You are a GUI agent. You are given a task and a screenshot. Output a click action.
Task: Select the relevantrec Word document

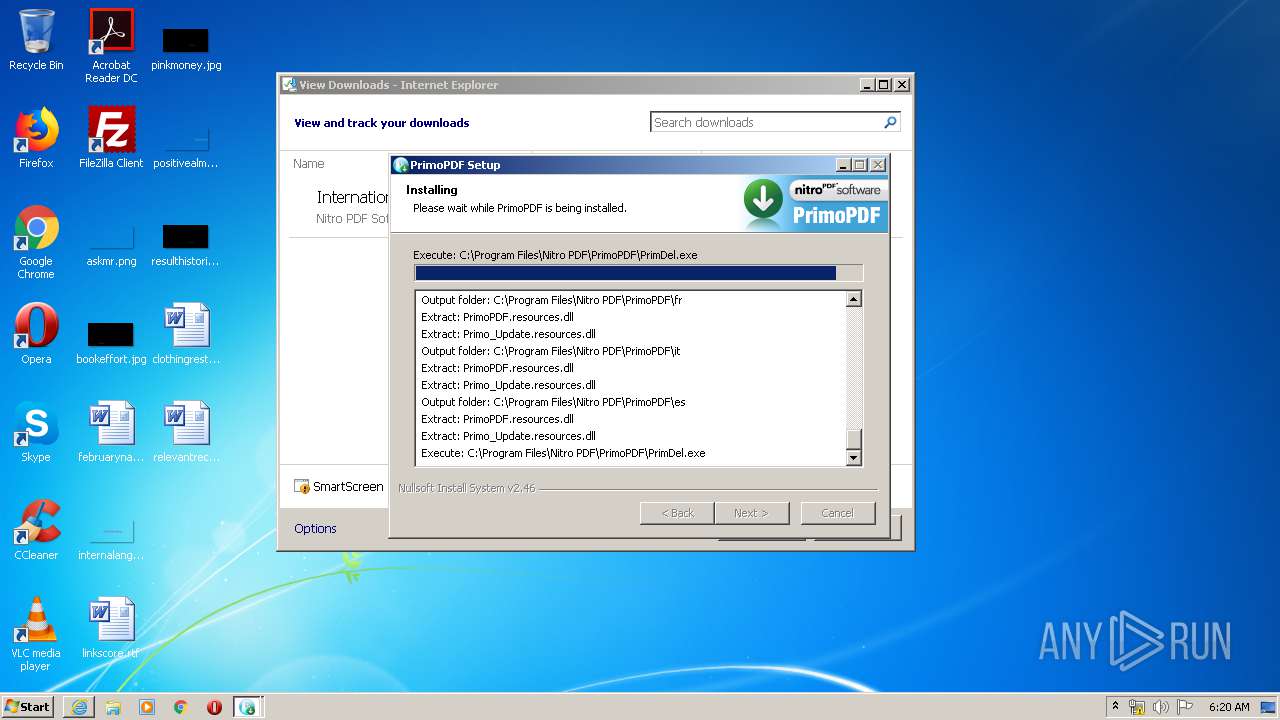[x=186, y=432]
